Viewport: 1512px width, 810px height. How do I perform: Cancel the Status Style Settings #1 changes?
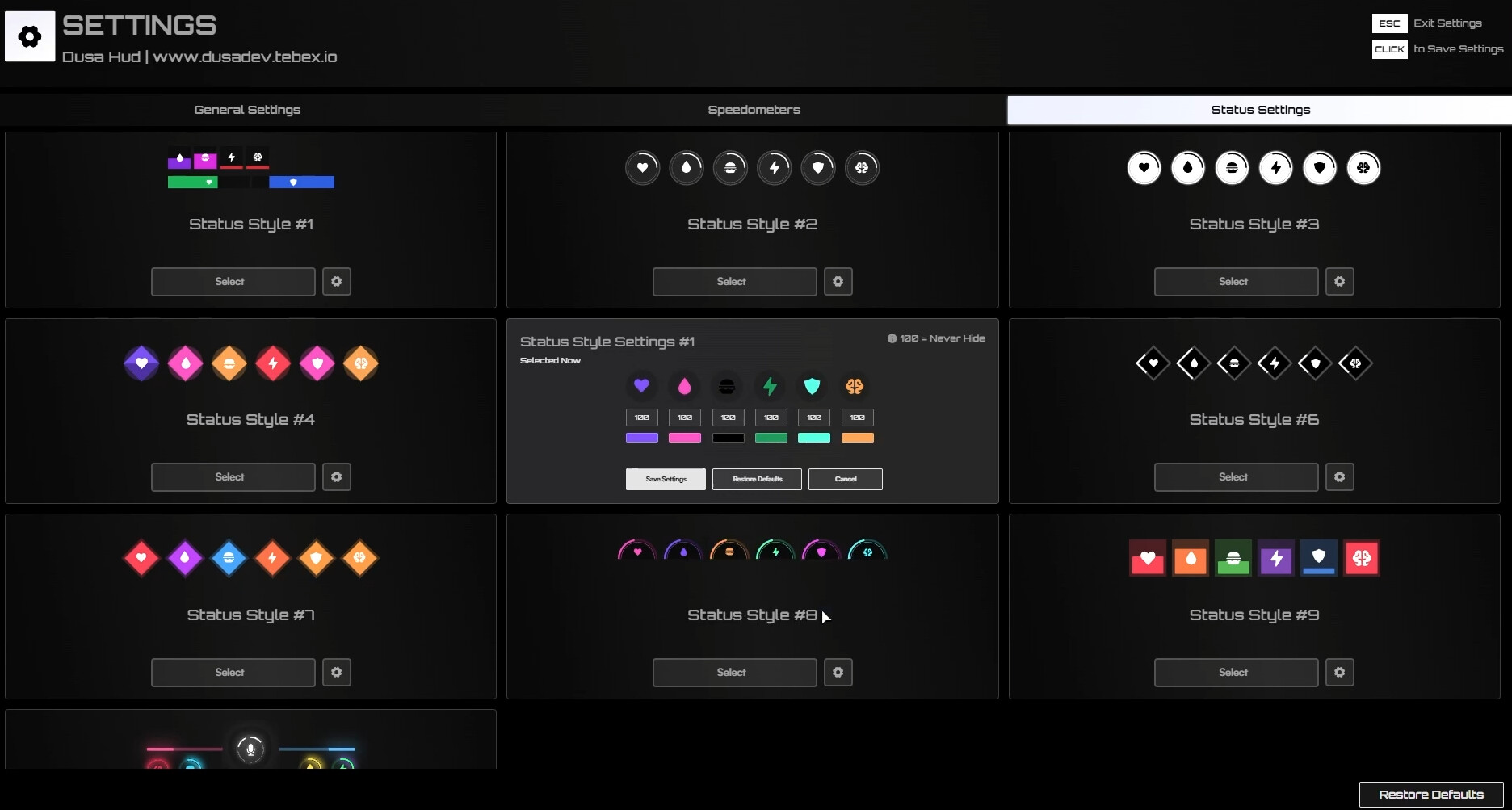click(x=845, y=479)
